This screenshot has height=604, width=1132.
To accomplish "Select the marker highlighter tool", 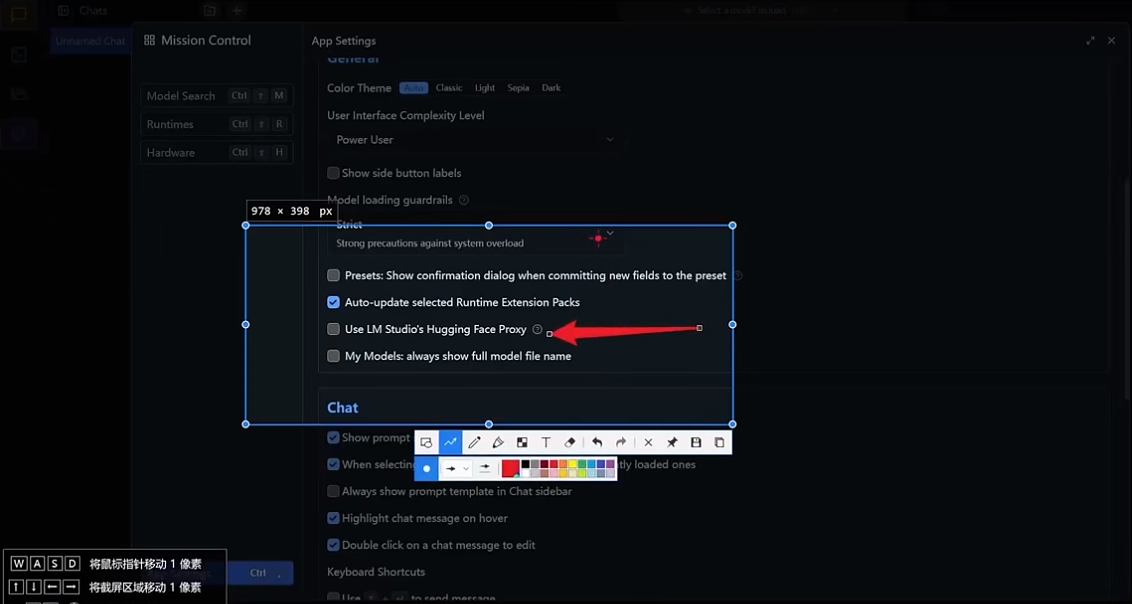I will 498,442.
